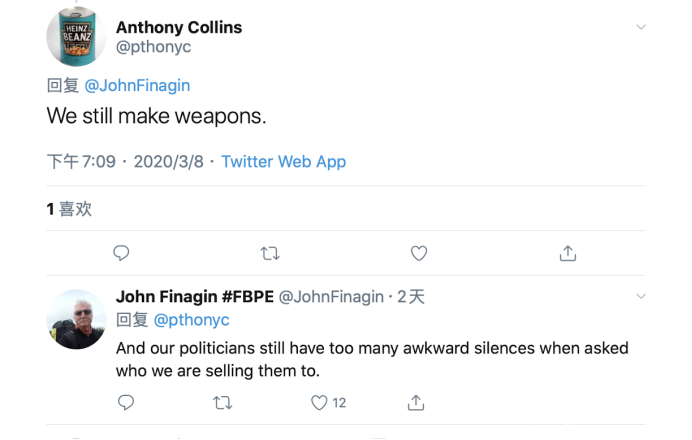Share Anthony Collins' main tweet
This screenshot has width=692, height=440.
pos(568,253)
